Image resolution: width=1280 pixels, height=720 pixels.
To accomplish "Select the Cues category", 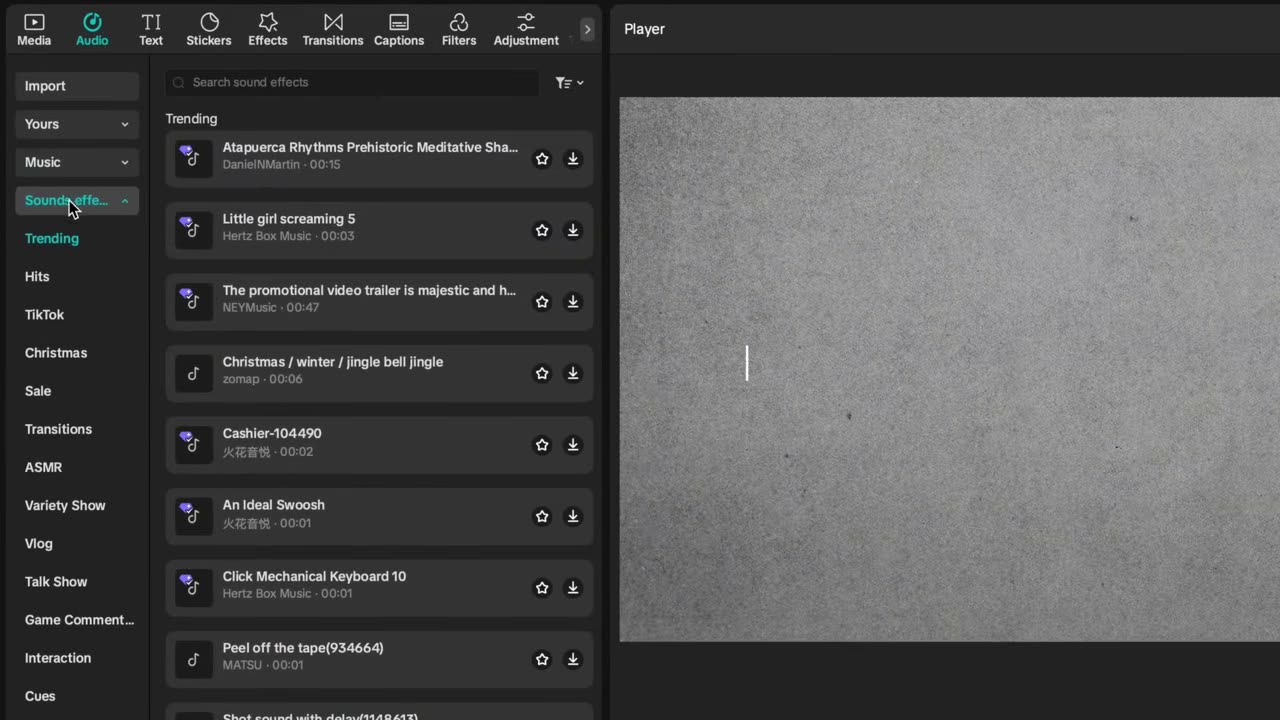I will 40,696.
